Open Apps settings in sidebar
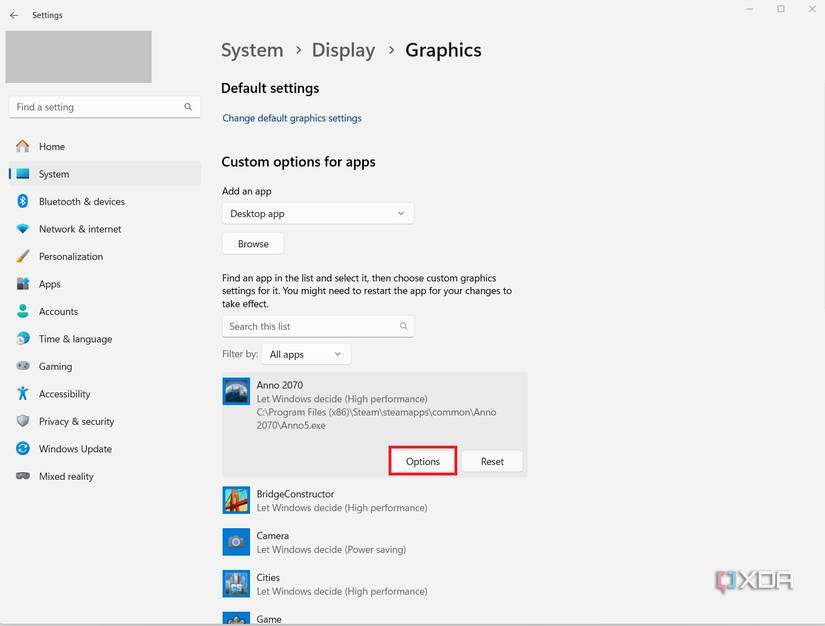Viewport: 825px width, 626px height. click(105, 284)
